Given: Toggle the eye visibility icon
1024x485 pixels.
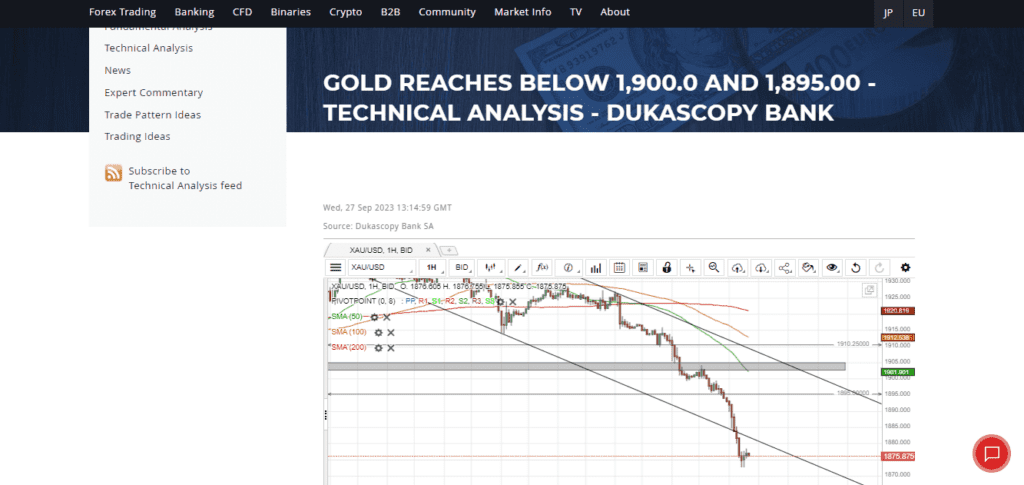Looking at the screenshot, I should [831, 268].
